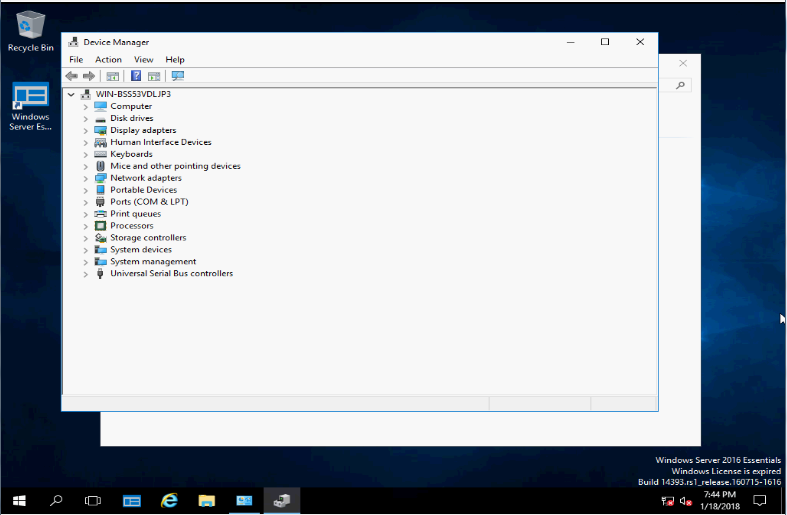The image size is (787, 515).
Task: Open Server Manager from the taskbar
Action: pos(132,501)
